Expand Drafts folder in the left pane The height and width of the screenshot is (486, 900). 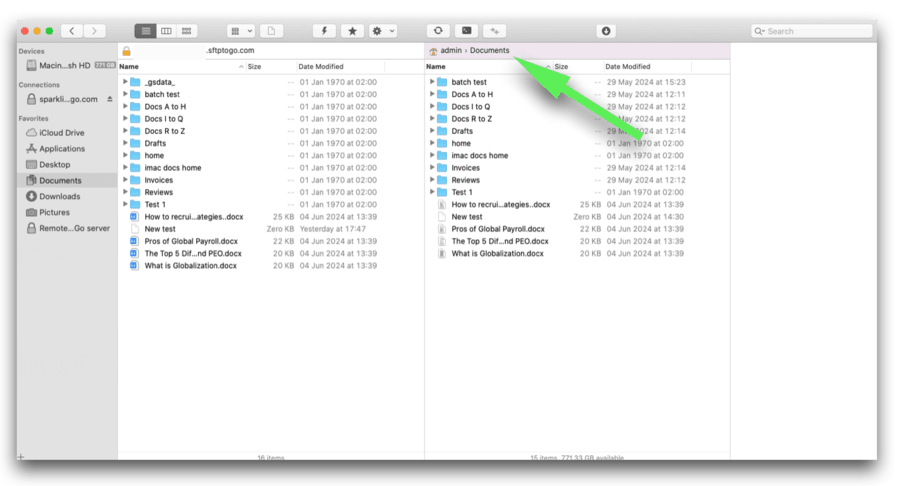125,143
